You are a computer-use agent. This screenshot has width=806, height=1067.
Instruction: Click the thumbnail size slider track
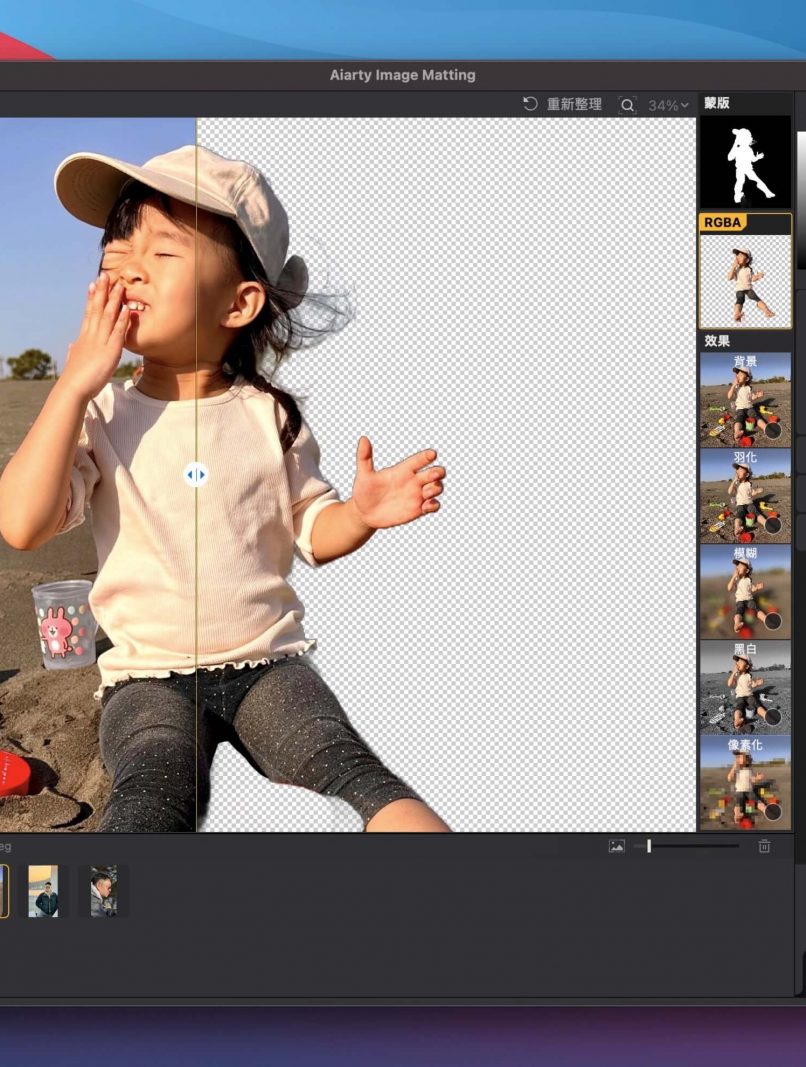tap(700, 846)
